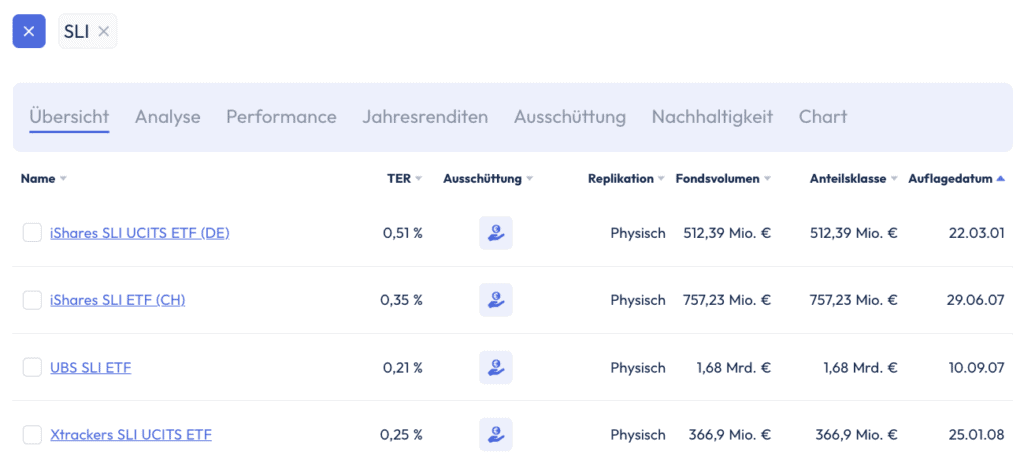Sort by TER column header
This screenshot has width=1024, height=464.
tap(405, 178)
